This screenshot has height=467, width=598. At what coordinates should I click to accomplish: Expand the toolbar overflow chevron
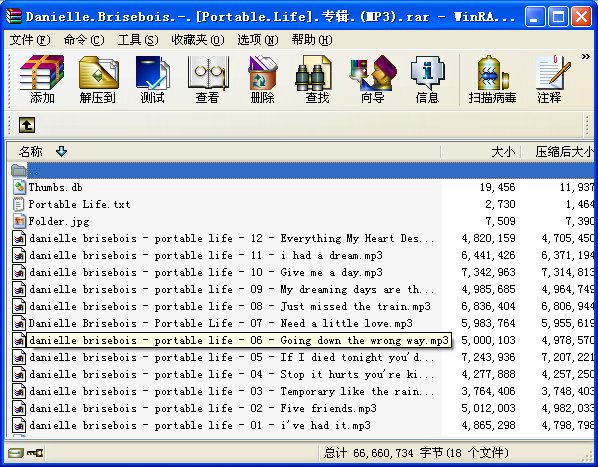585,56
